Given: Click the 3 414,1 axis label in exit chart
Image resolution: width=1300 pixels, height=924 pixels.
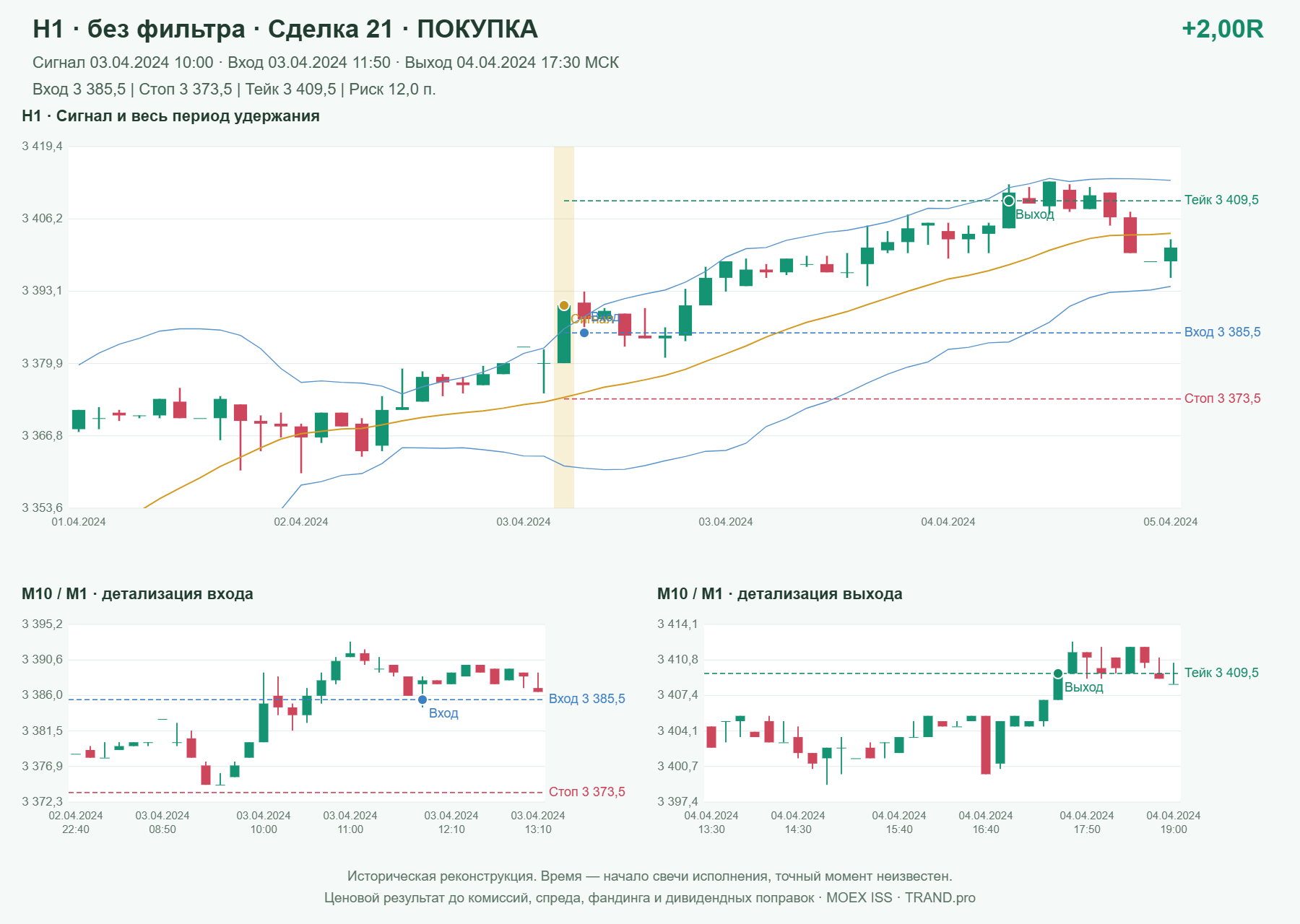Looking at the screenshot, I should pos(677,624).
